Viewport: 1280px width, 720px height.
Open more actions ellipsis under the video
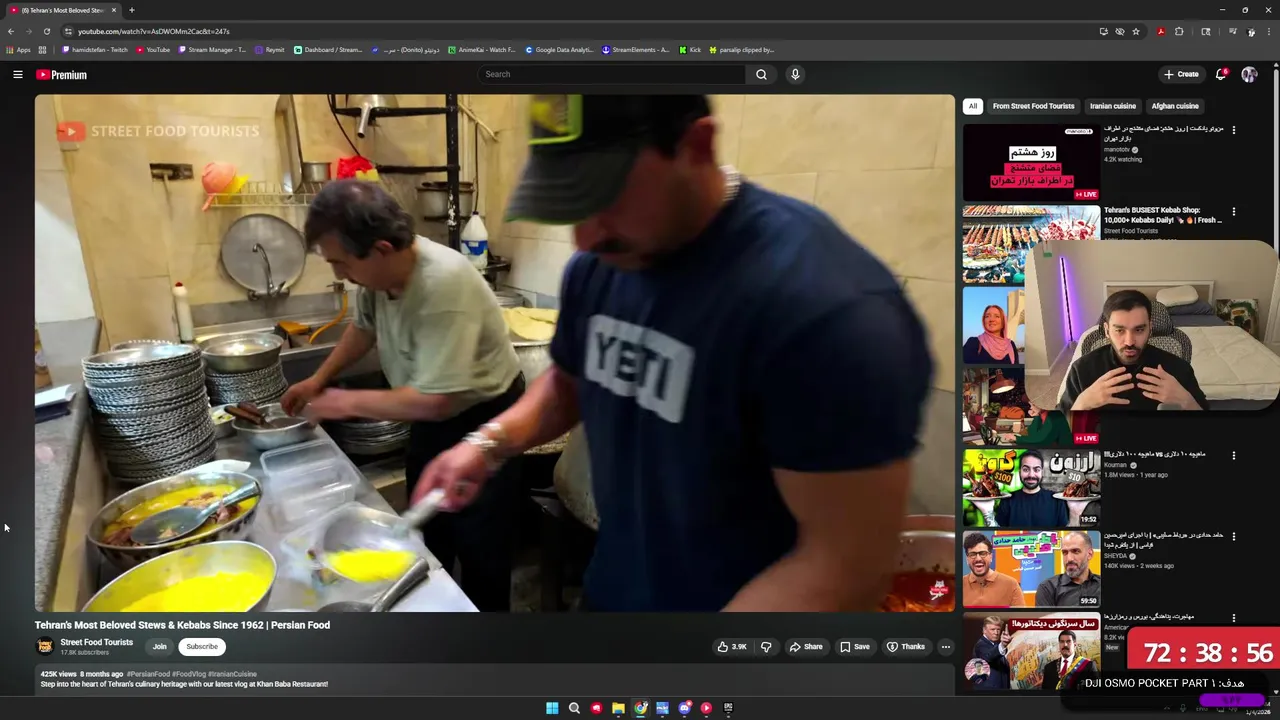coord(945,647)
